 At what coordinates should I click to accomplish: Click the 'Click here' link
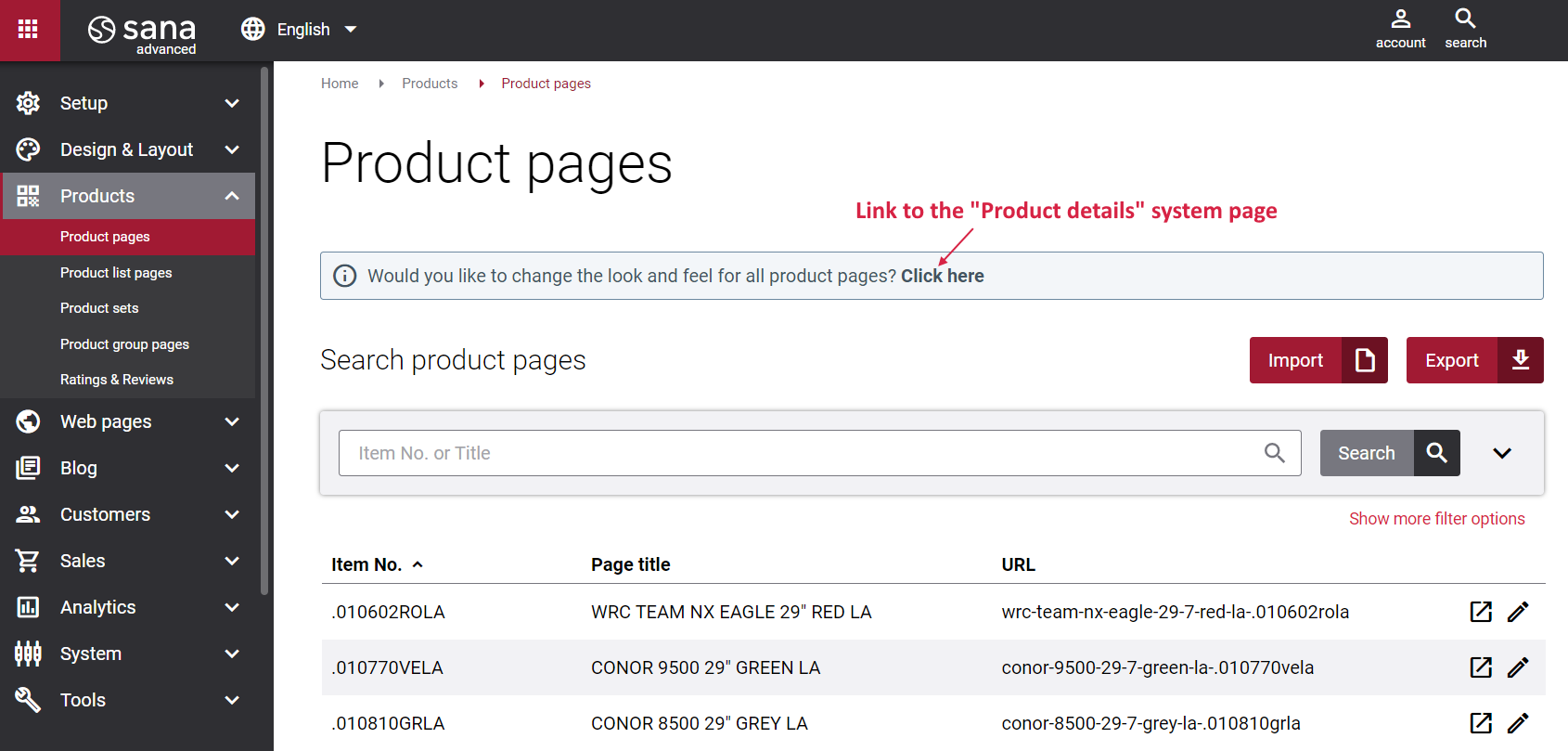click(x=943, y=276)
